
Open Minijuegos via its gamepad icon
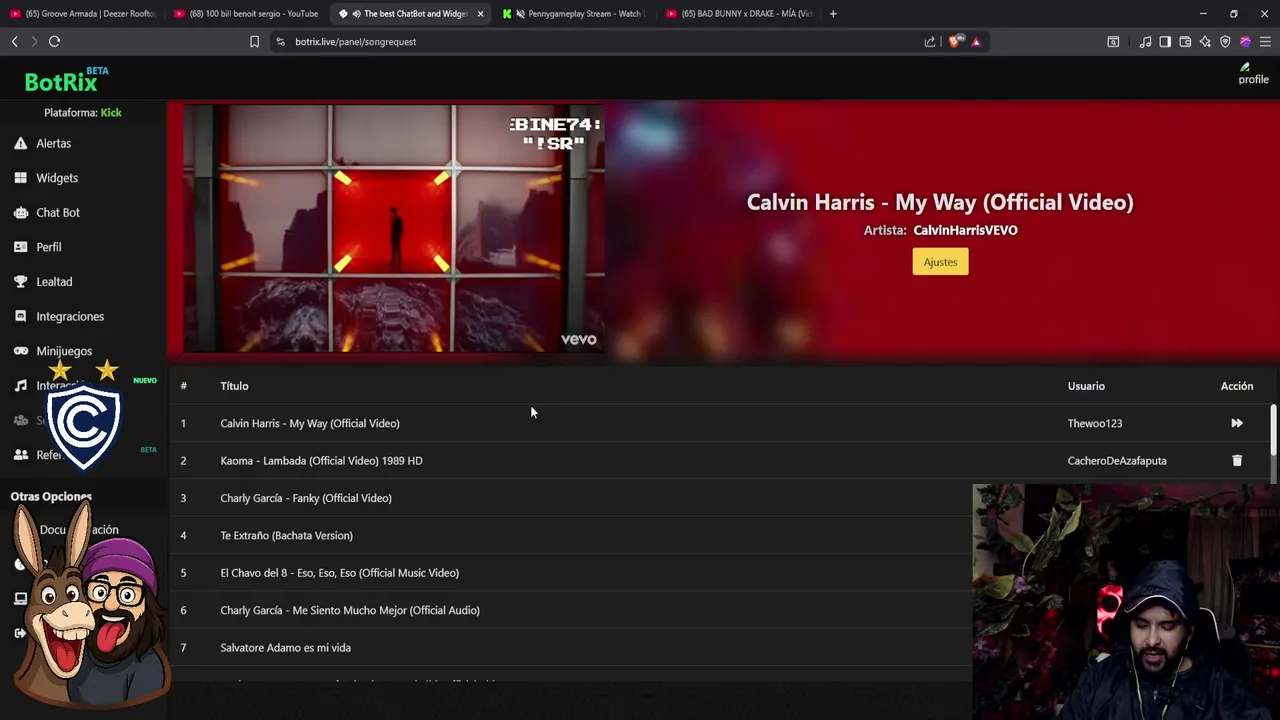coord(20,351)
